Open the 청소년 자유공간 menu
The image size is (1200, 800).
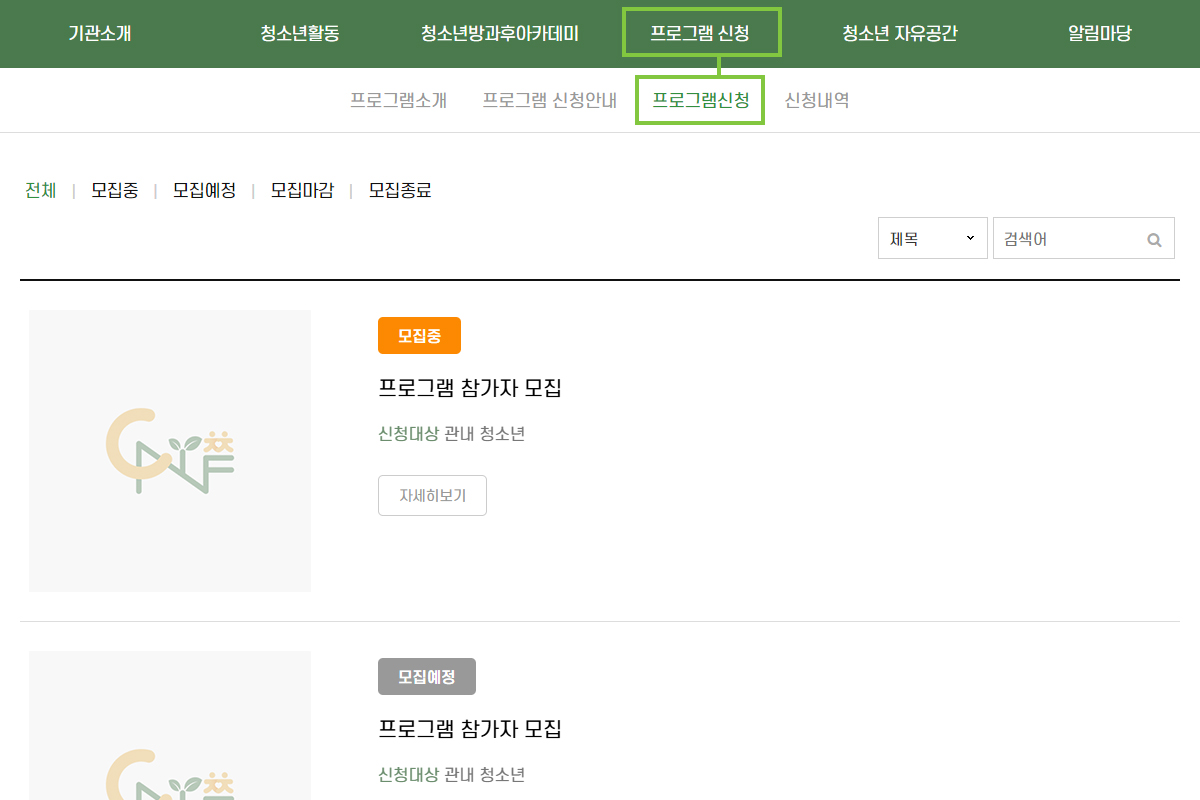[x=900, y=34]
